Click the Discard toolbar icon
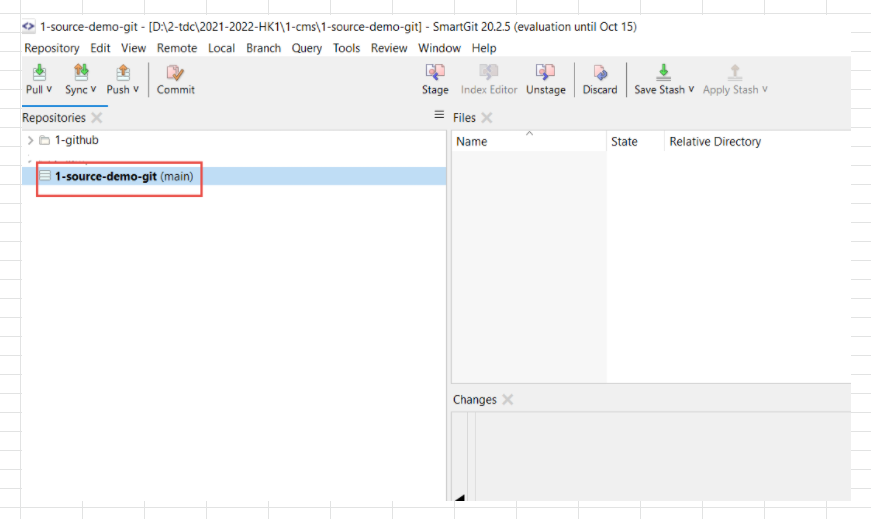Viewport: 871px width, 519px height. coord(600,73)
